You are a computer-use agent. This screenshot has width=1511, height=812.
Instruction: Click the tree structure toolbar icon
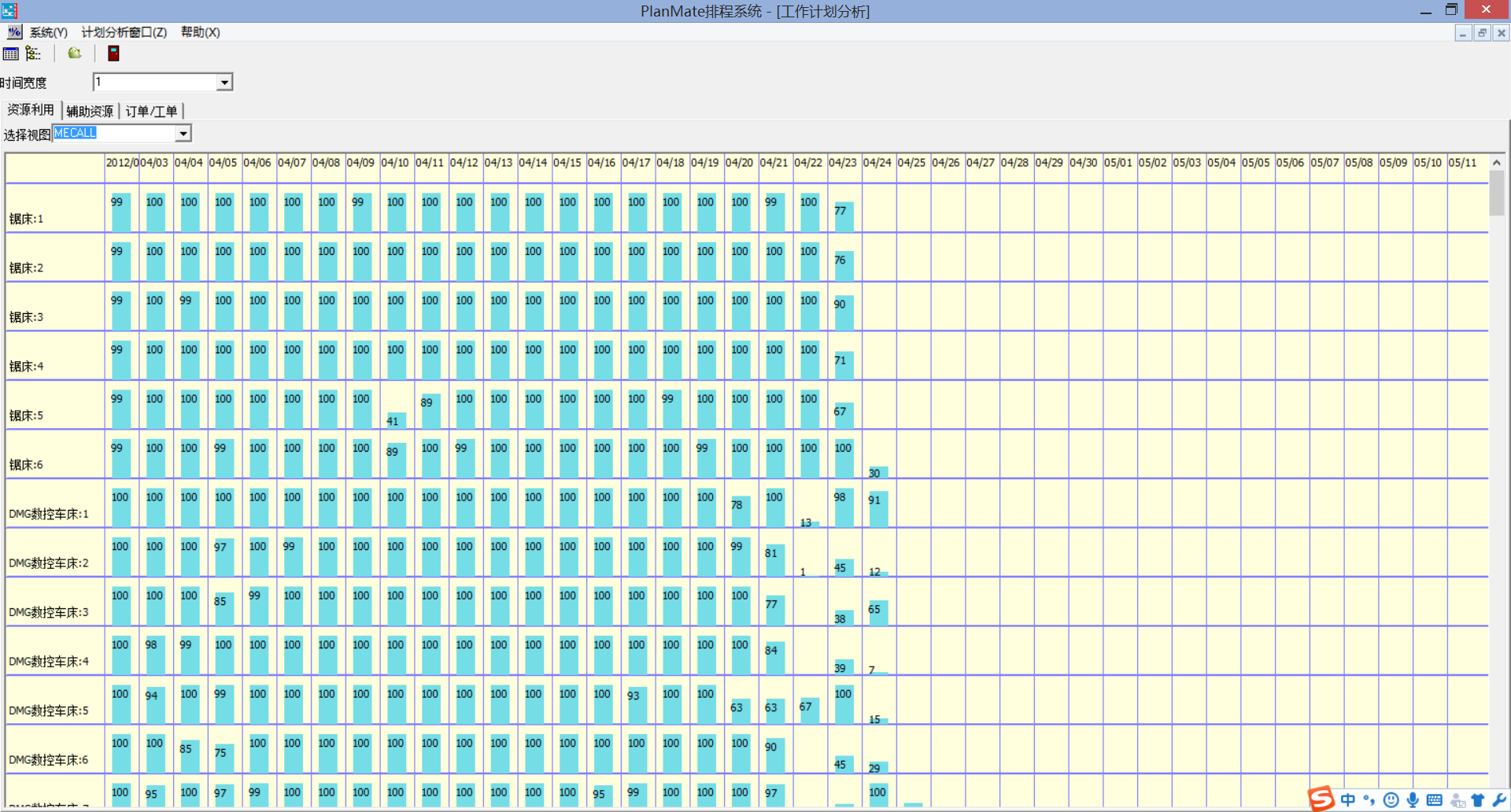coord(33,54)
